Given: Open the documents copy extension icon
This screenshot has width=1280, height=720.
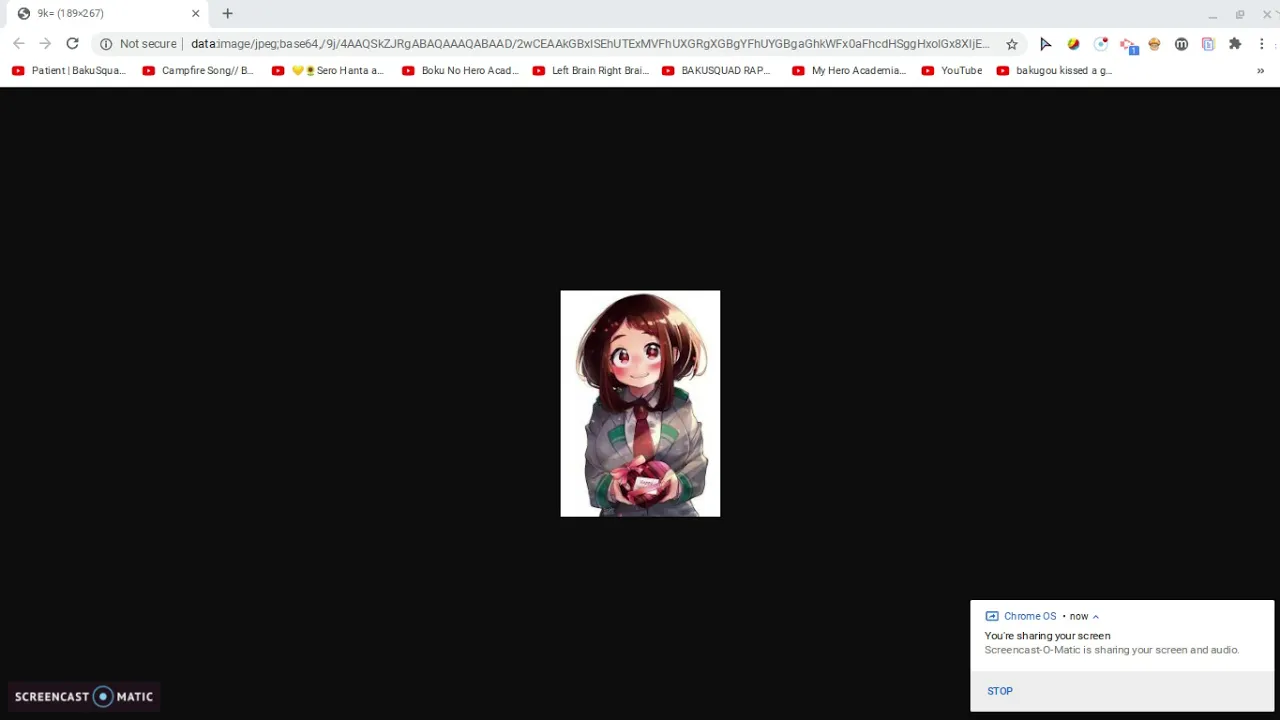Looking at the screenshot, I should (1208, 44).
